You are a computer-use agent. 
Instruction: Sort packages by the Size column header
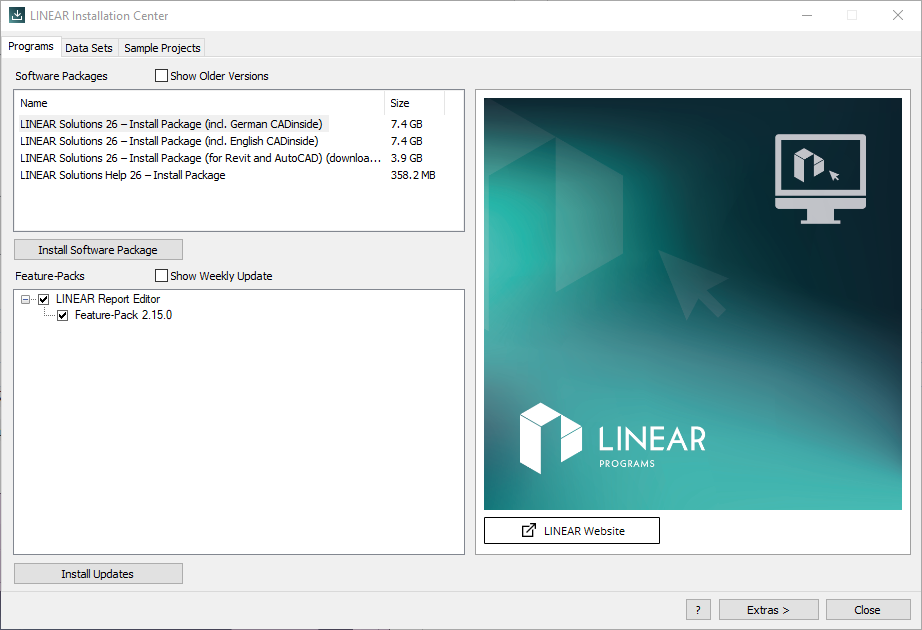click(x=415, y=103)
